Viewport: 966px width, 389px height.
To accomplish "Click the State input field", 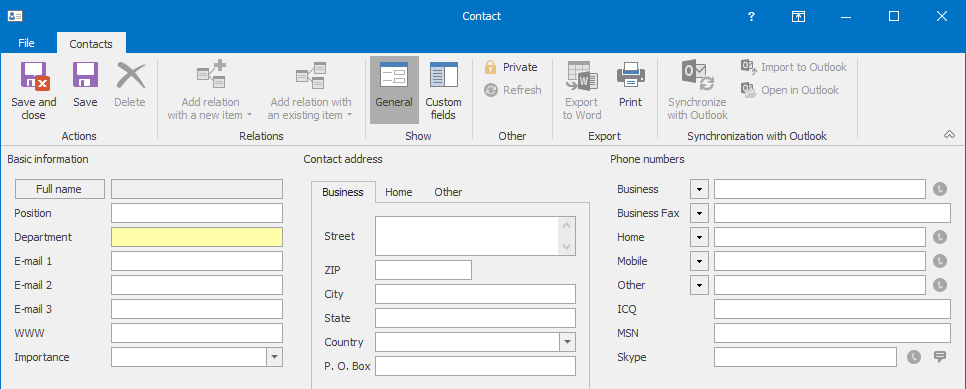I will click(475, 318).
